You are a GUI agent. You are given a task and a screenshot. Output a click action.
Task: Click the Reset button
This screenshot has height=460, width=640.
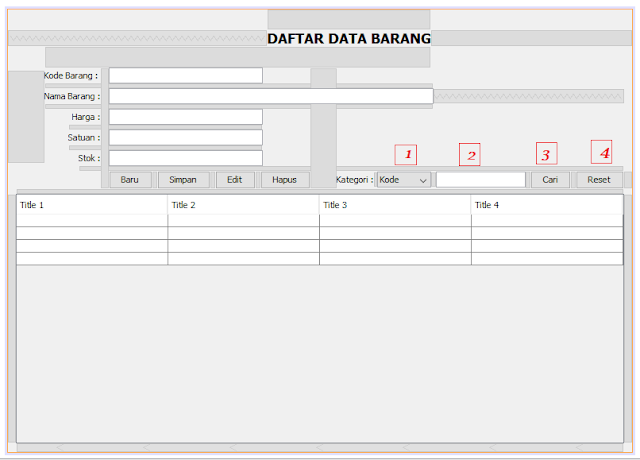point(599,180)
